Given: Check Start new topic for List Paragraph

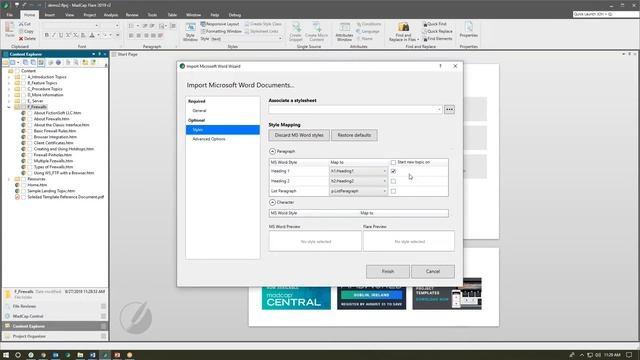Looking at the screenshot, I should coord(393,191).
